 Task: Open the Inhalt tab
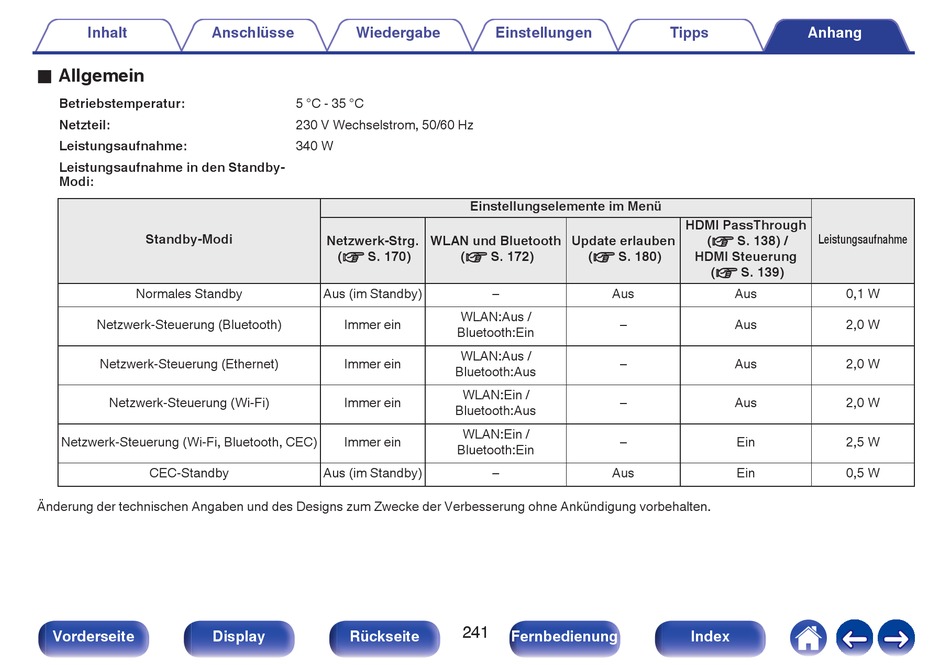pos(107,33)
